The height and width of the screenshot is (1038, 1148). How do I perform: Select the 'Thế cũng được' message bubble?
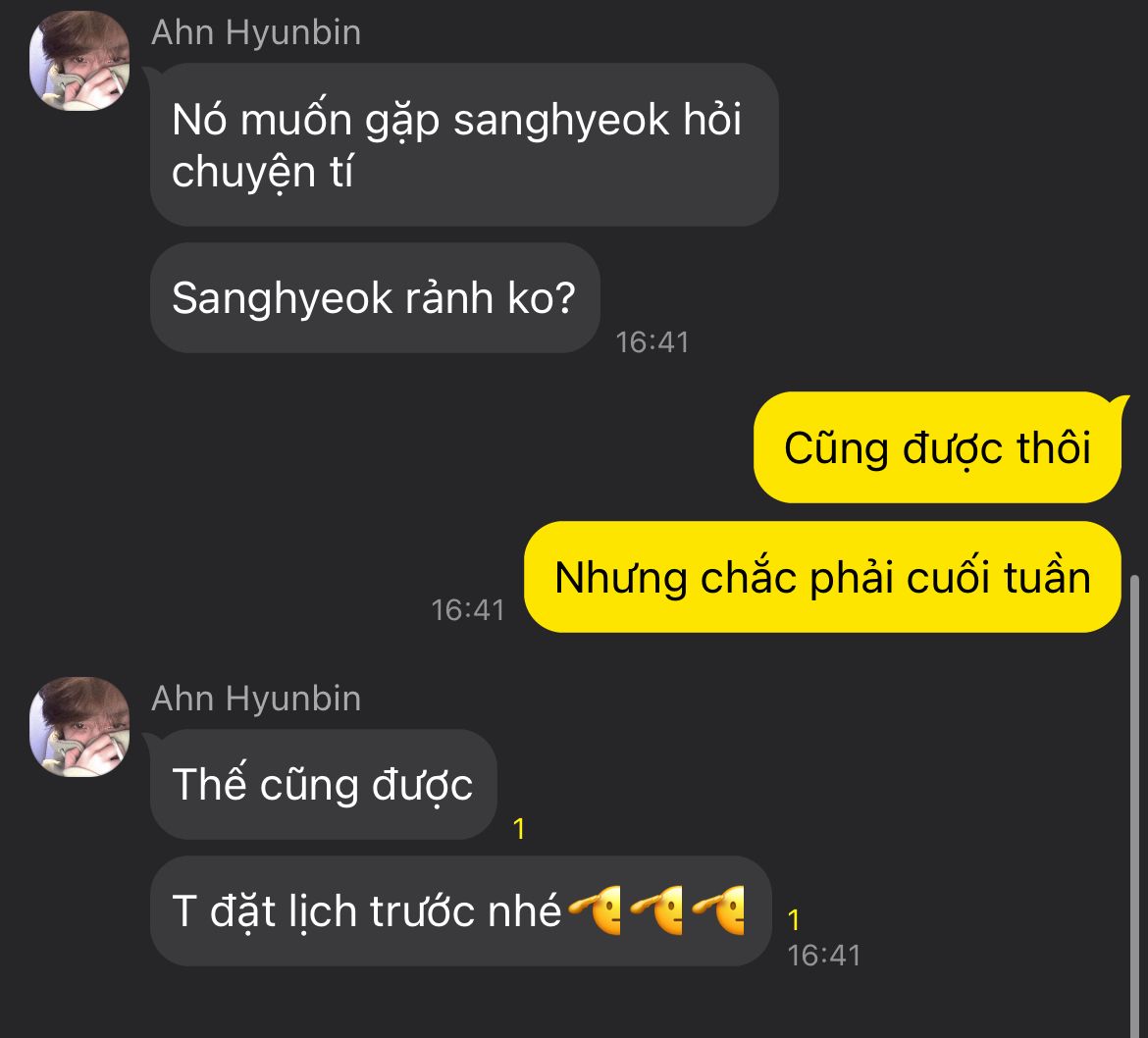324,784
